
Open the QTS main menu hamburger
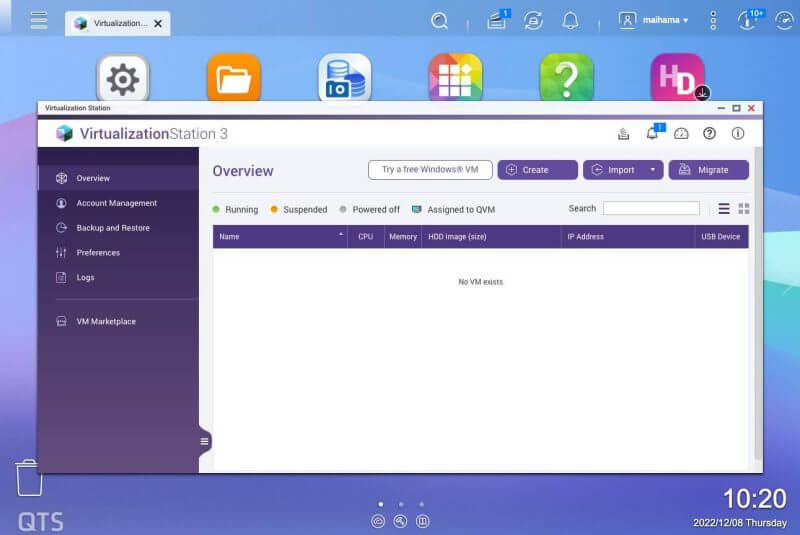pos(39,20)
